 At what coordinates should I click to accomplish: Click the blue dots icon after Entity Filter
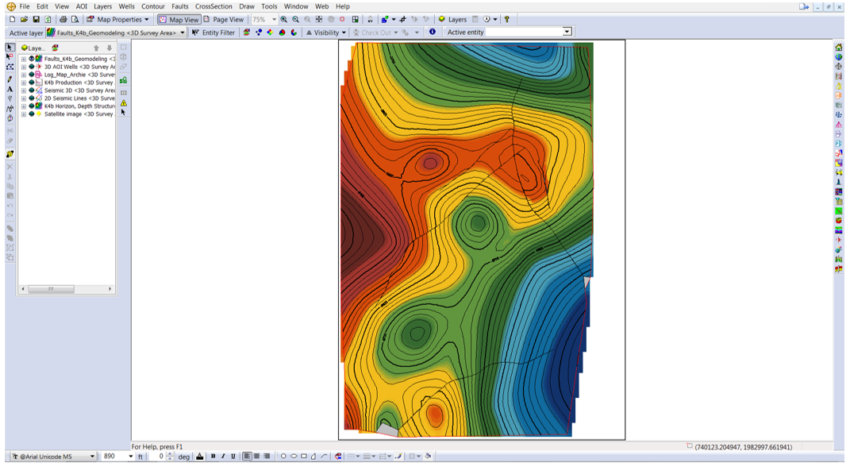(x=259, y=33)
